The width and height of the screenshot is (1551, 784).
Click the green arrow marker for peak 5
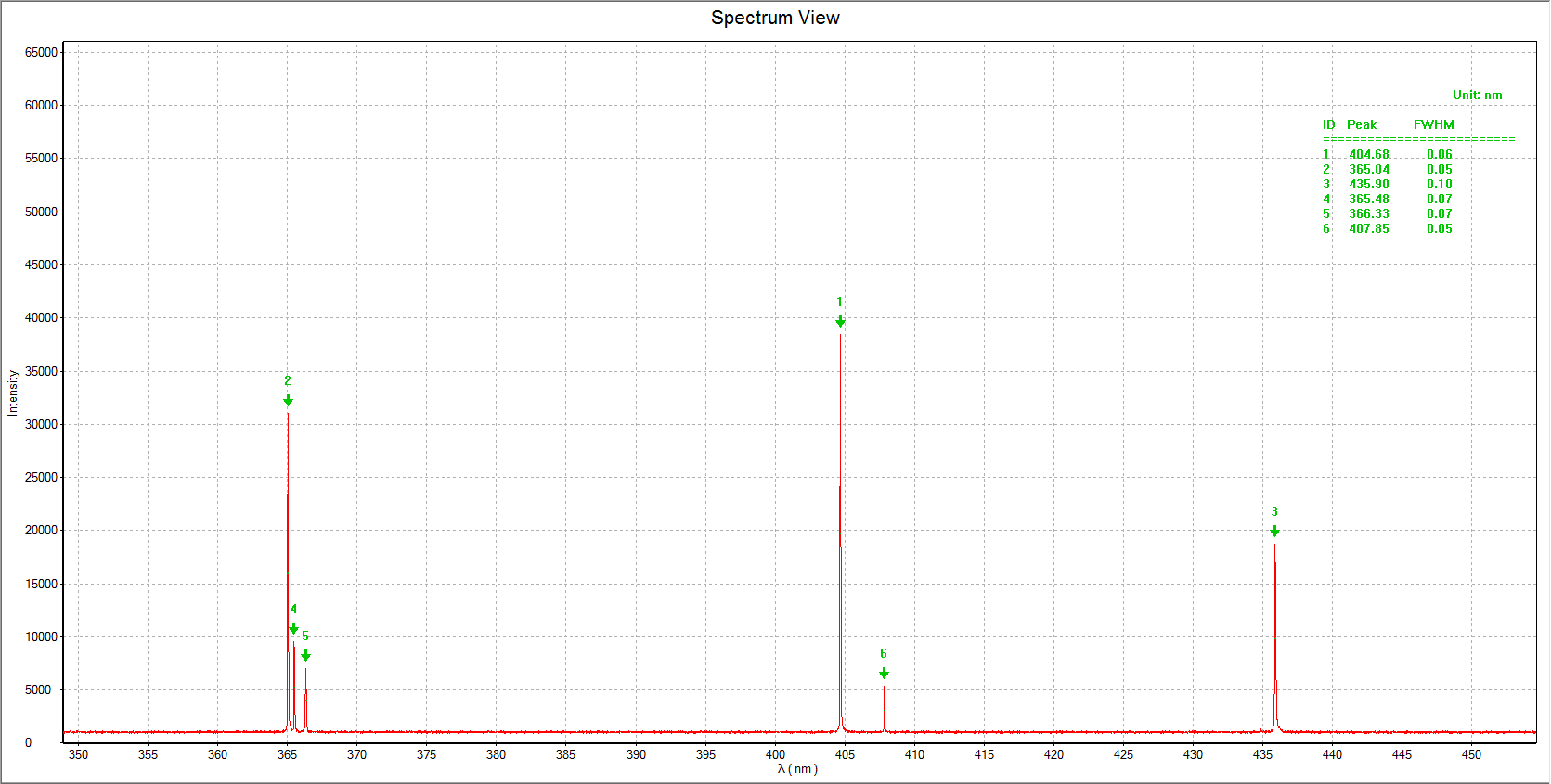coord(305,656)
